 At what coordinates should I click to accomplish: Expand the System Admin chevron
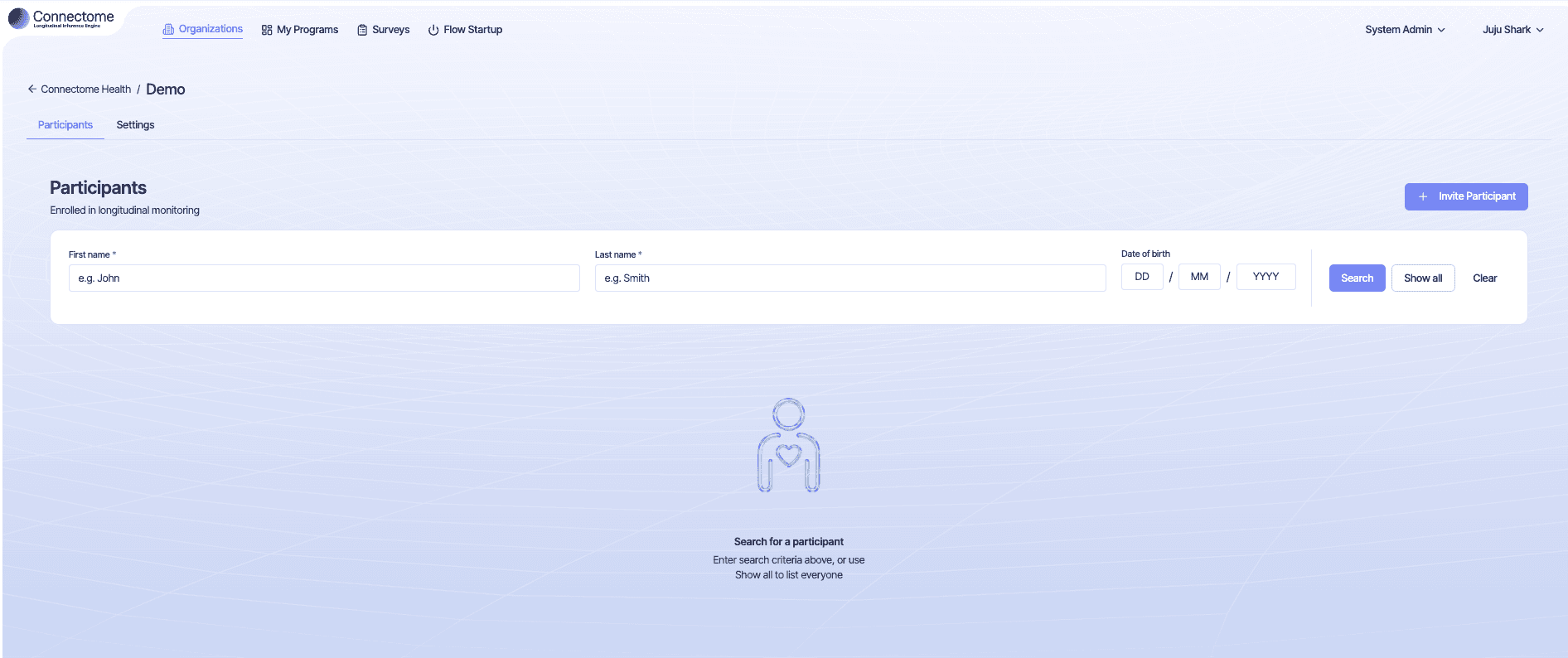[1441, 30]
